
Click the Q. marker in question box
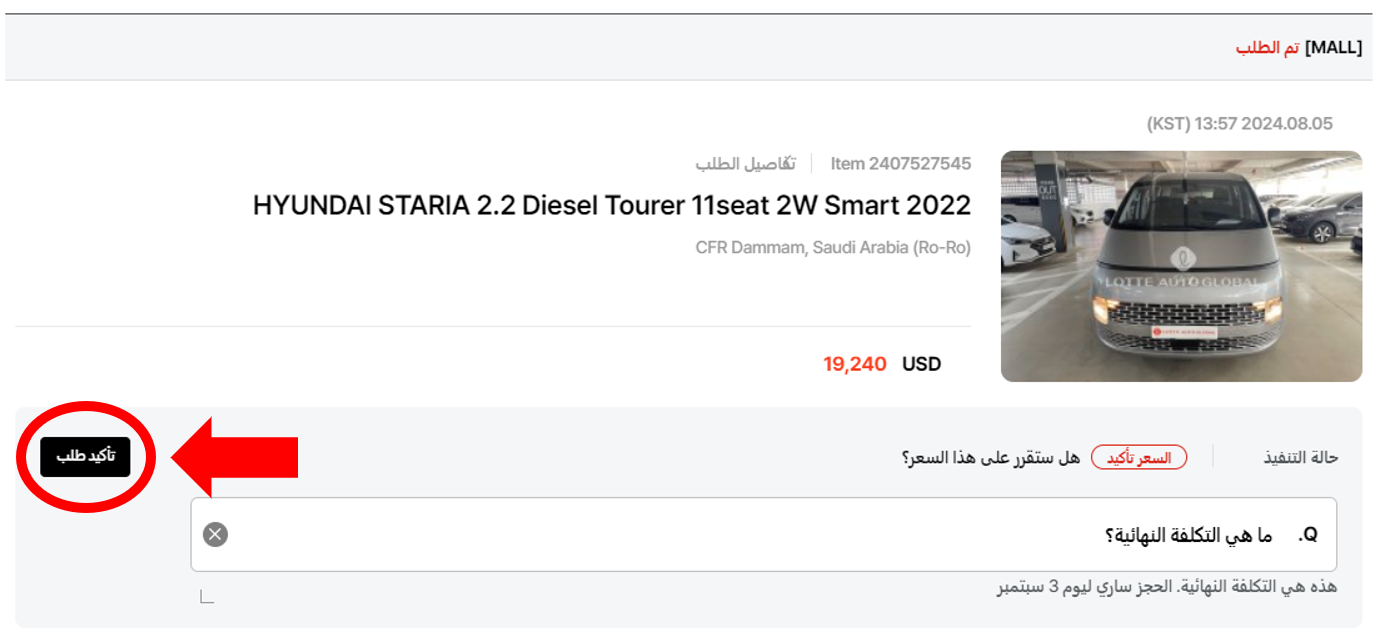click(1308, 536)
